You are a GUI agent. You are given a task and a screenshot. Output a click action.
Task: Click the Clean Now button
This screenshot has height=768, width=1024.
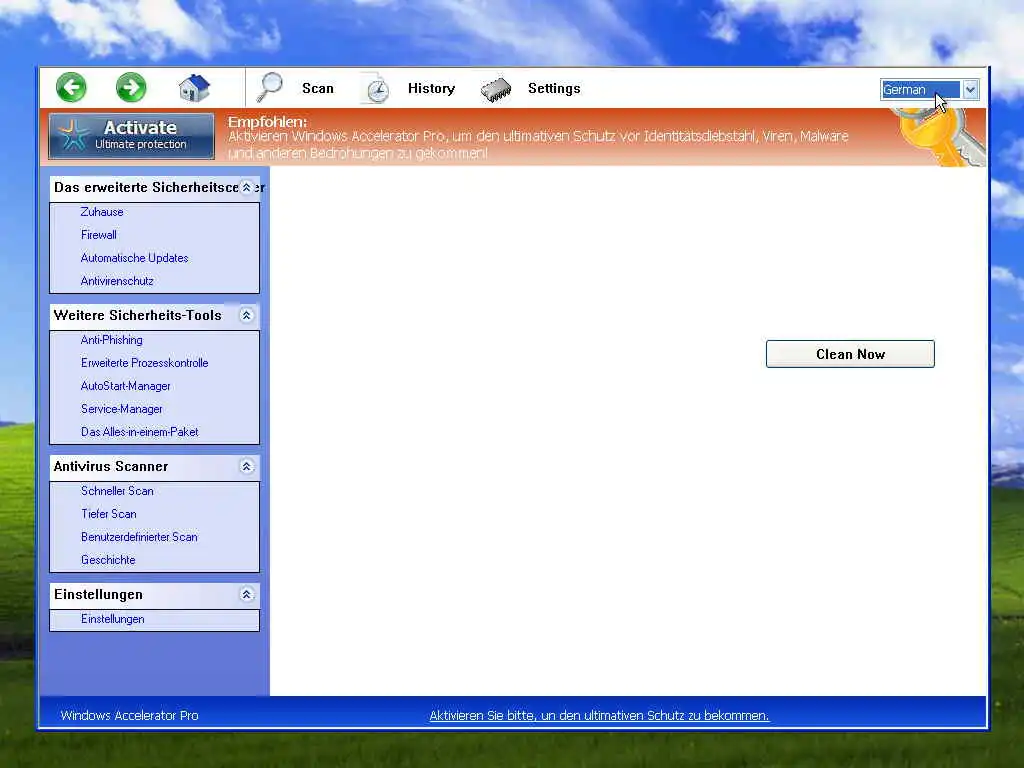tap(850, 354)
